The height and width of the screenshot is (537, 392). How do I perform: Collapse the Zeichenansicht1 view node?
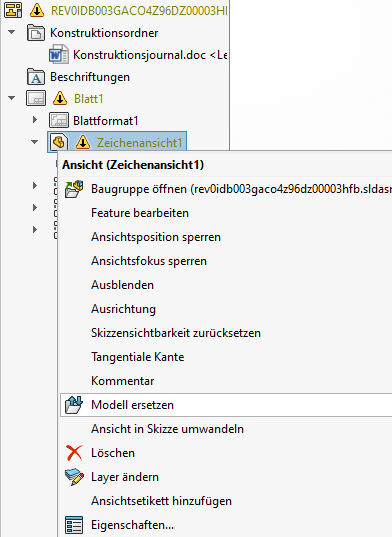pyautogui.click(x=35, y=142)
